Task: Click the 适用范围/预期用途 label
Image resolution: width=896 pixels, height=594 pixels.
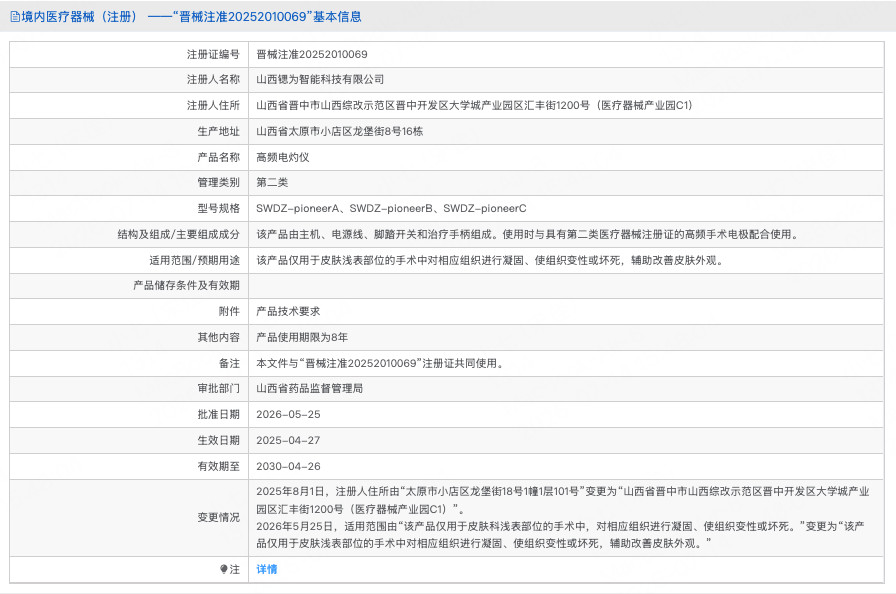Action: pos(194,260)
